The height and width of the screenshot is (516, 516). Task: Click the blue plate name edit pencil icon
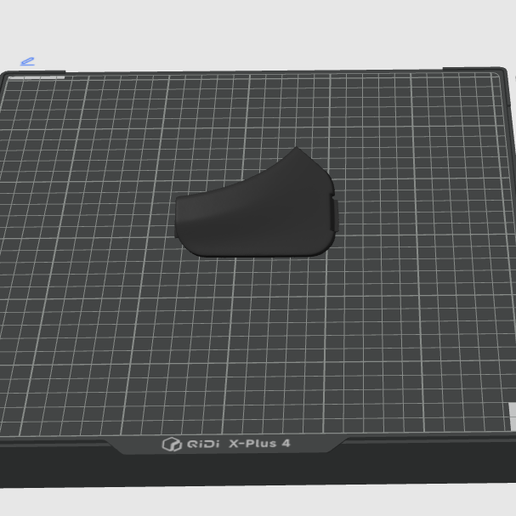tap(27, 62)
